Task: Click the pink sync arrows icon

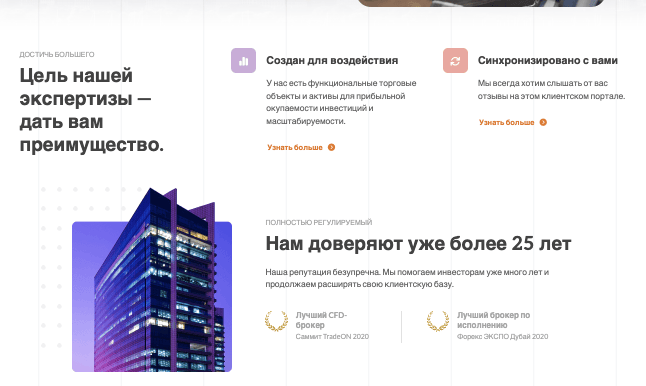Action: coord(455,61)
